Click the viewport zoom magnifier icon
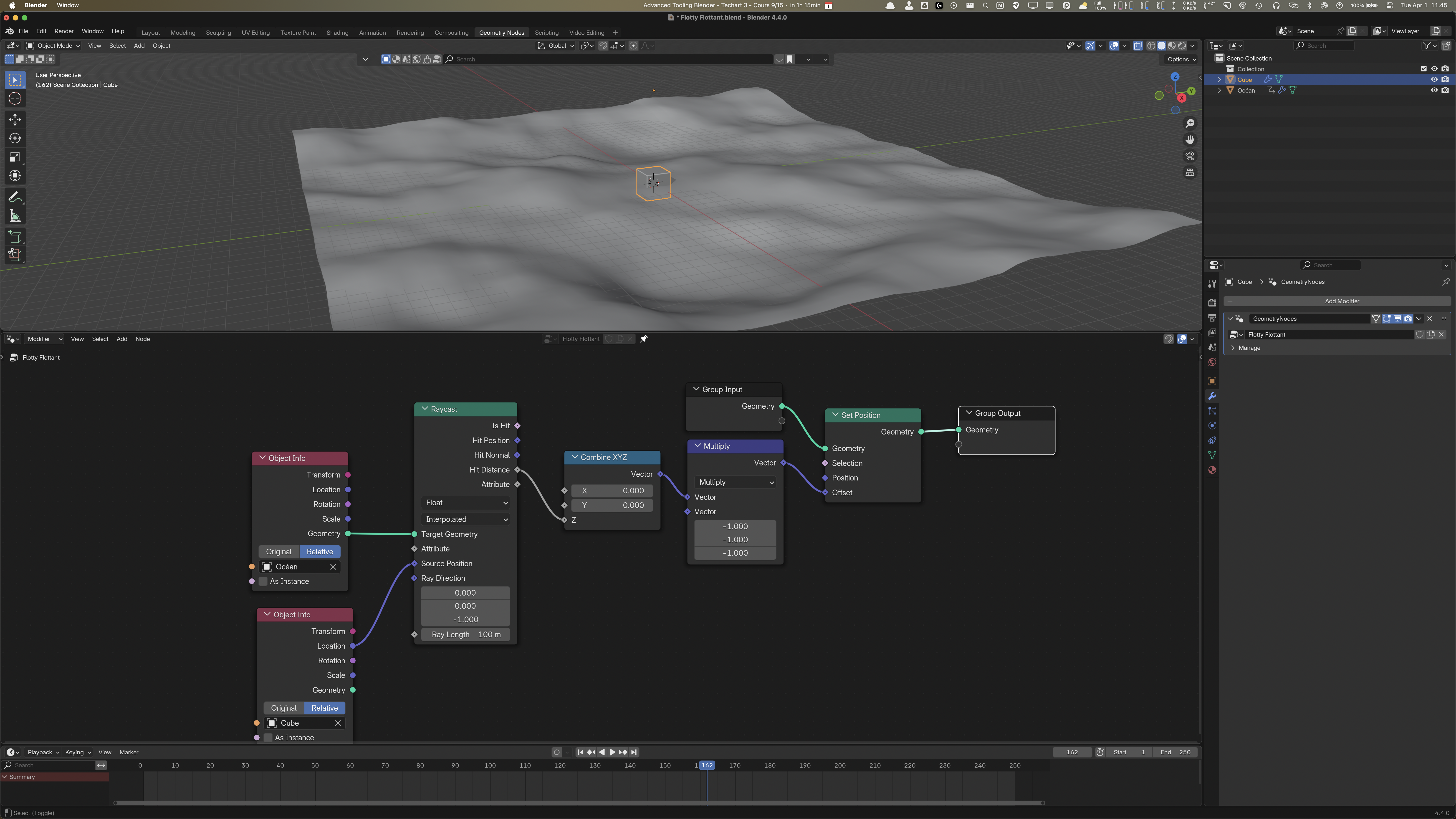This screenshot has width=1456, height=819. coord(1190,124)
